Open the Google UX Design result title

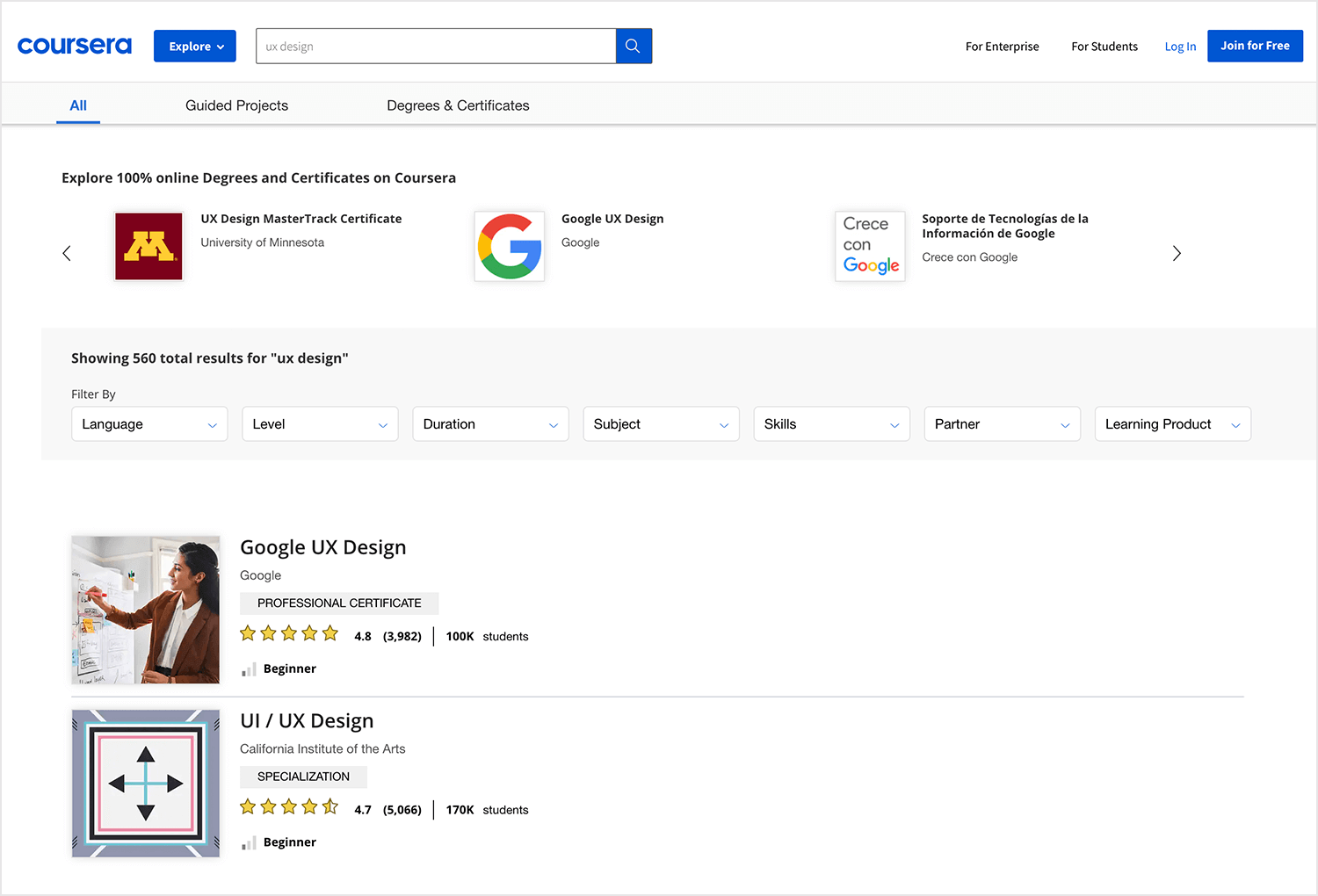coord(323,547)
